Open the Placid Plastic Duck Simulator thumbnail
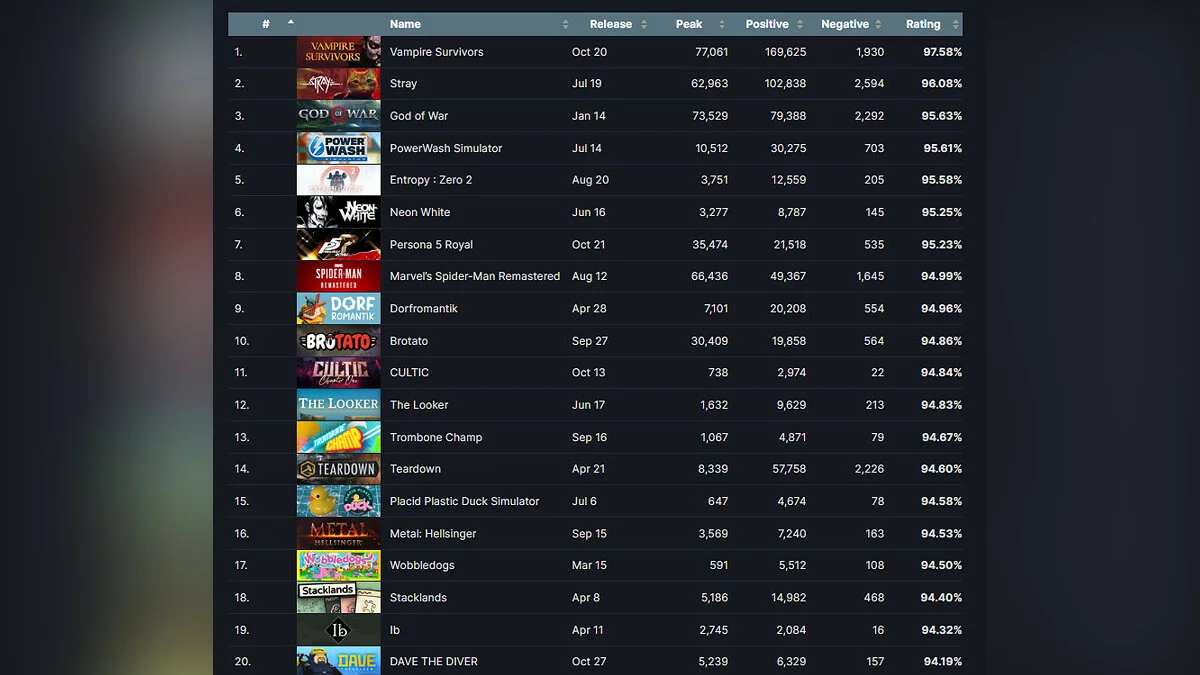Viewport: 1200px width, 675px height. 339,501
